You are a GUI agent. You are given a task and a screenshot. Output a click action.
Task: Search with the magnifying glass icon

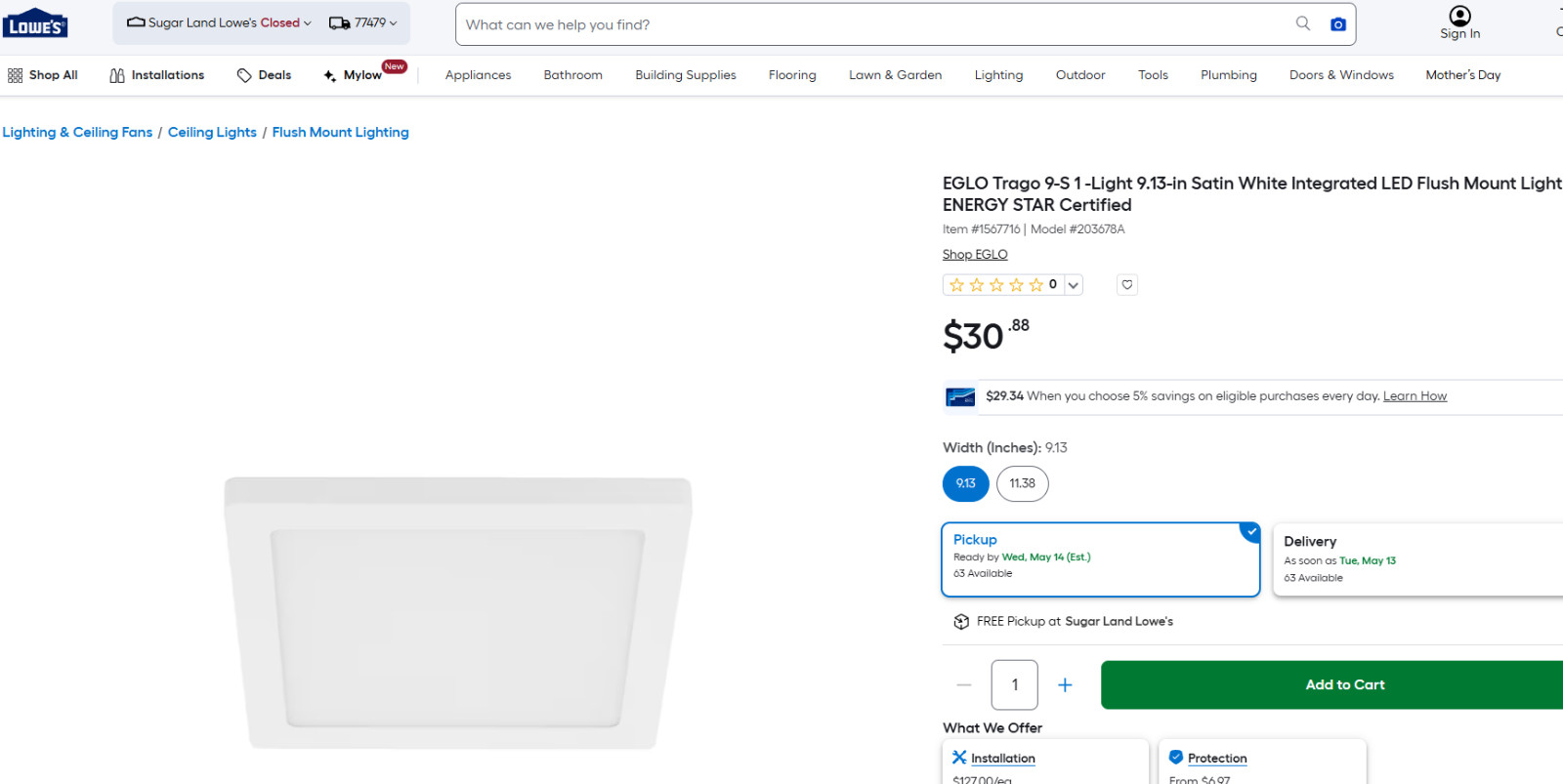pyautogui.click(x=1303, y=23)
